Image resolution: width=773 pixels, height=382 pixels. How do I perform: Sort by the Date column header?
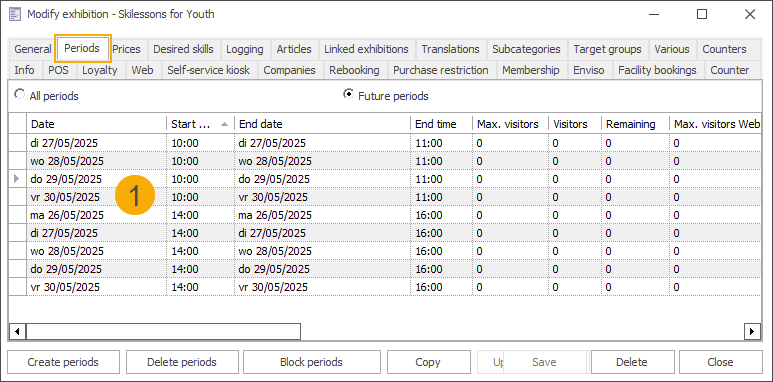[97, 124]
